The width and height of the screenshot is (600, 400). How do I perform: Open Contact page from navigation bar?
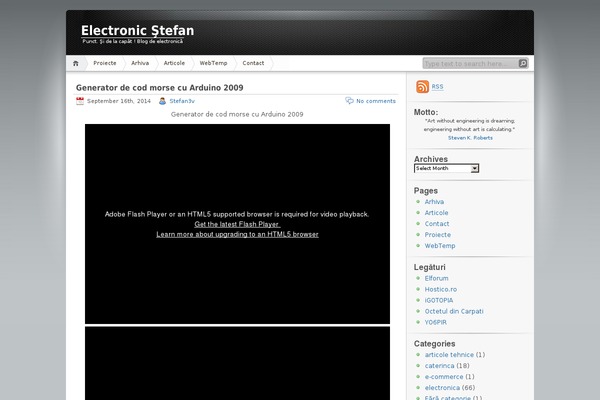click(253, 63)
